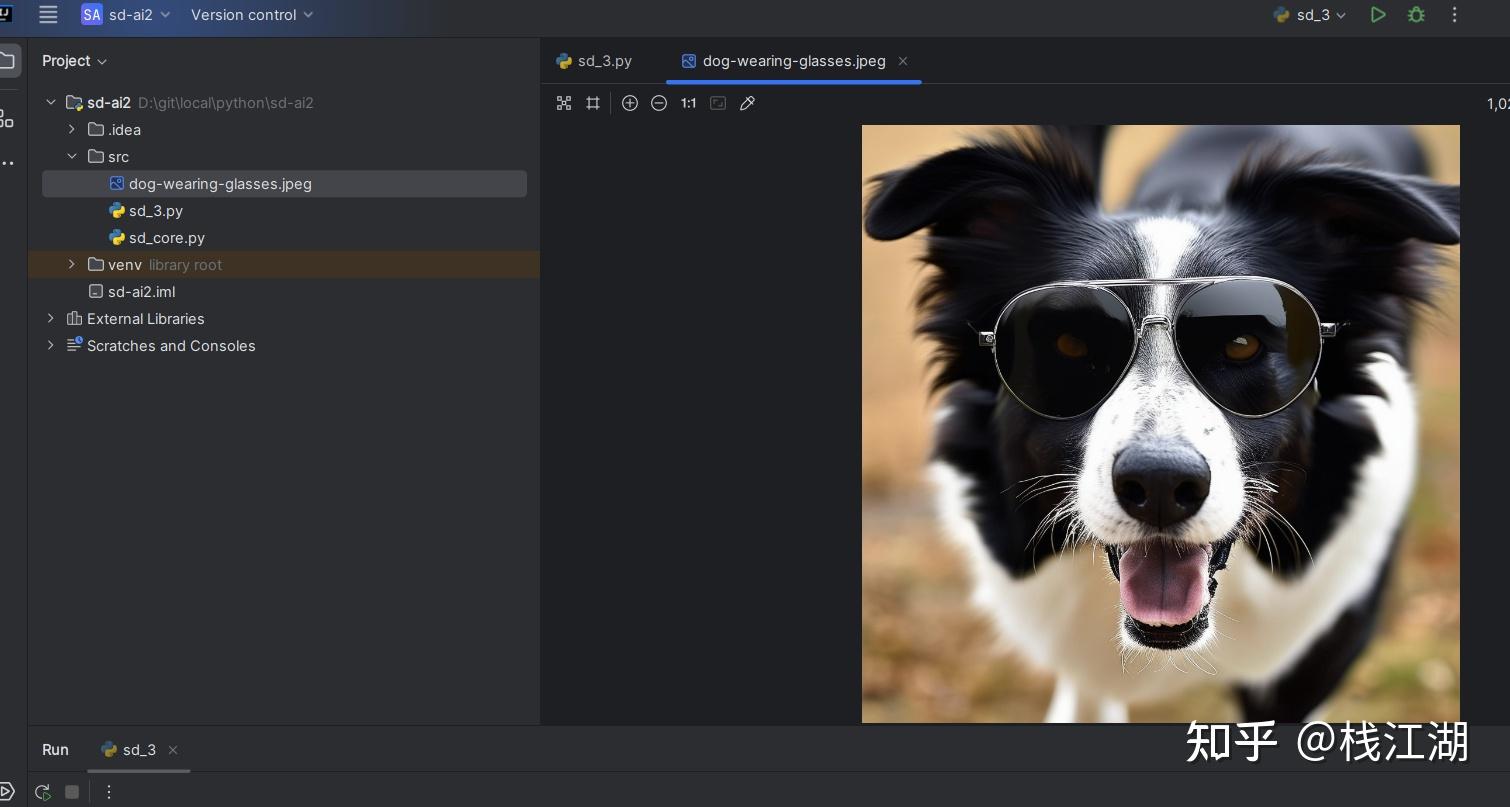The height and width of the screenshot is (807, 1510).
Task: Rerun sd_3 in the Run panel
Action: (x=42, y=792)
